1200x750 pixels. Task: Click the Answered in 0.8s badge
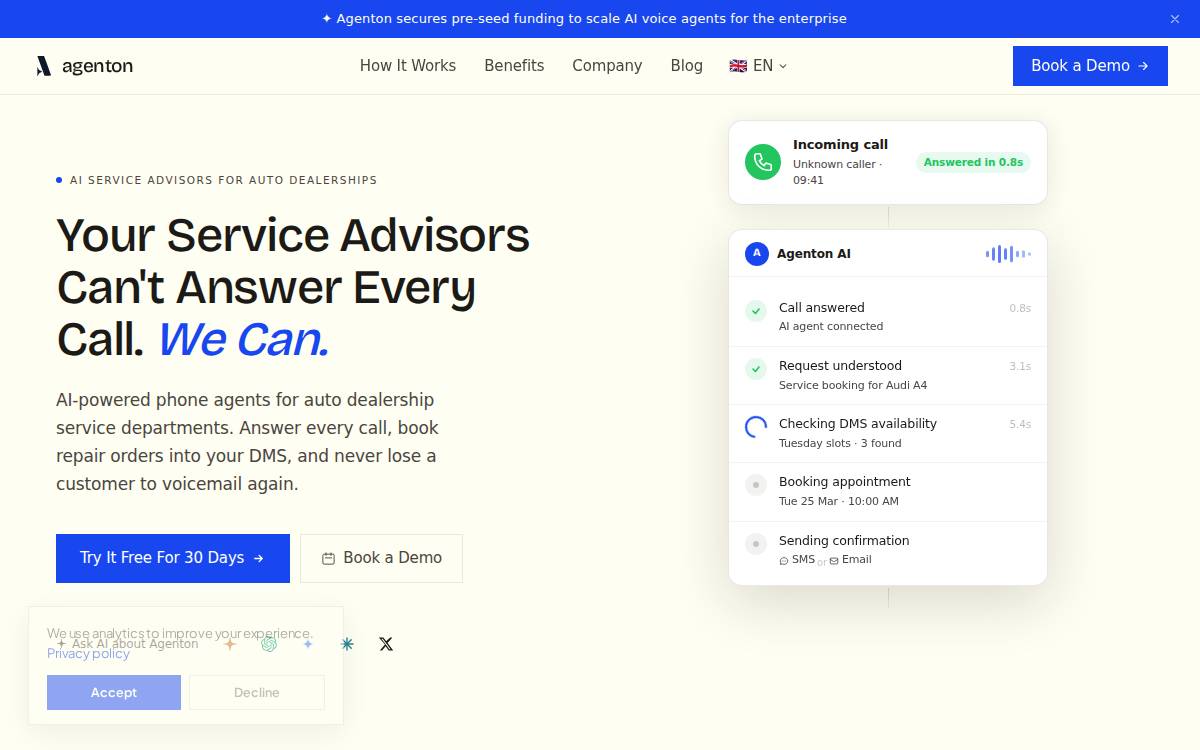click(x=973, y=162)
